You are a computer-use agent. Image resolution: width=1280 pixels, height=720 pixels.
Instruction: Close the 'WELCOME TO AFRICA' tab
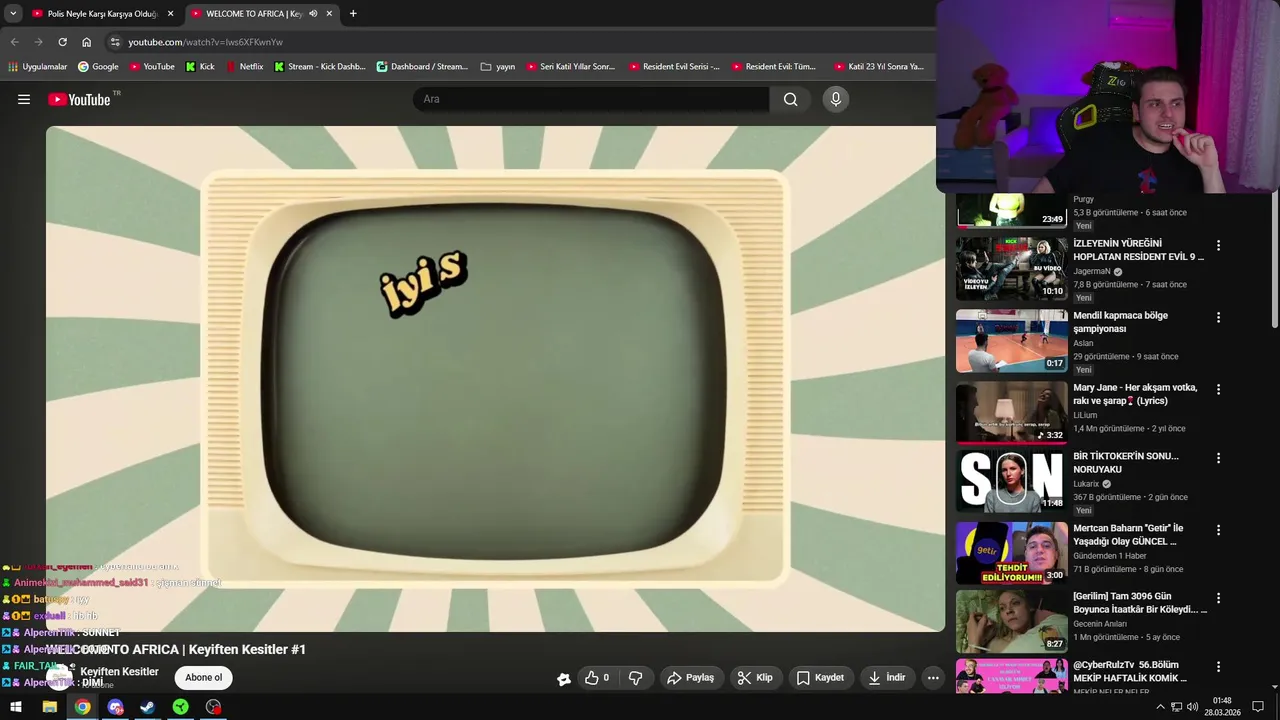pos(329,14)
